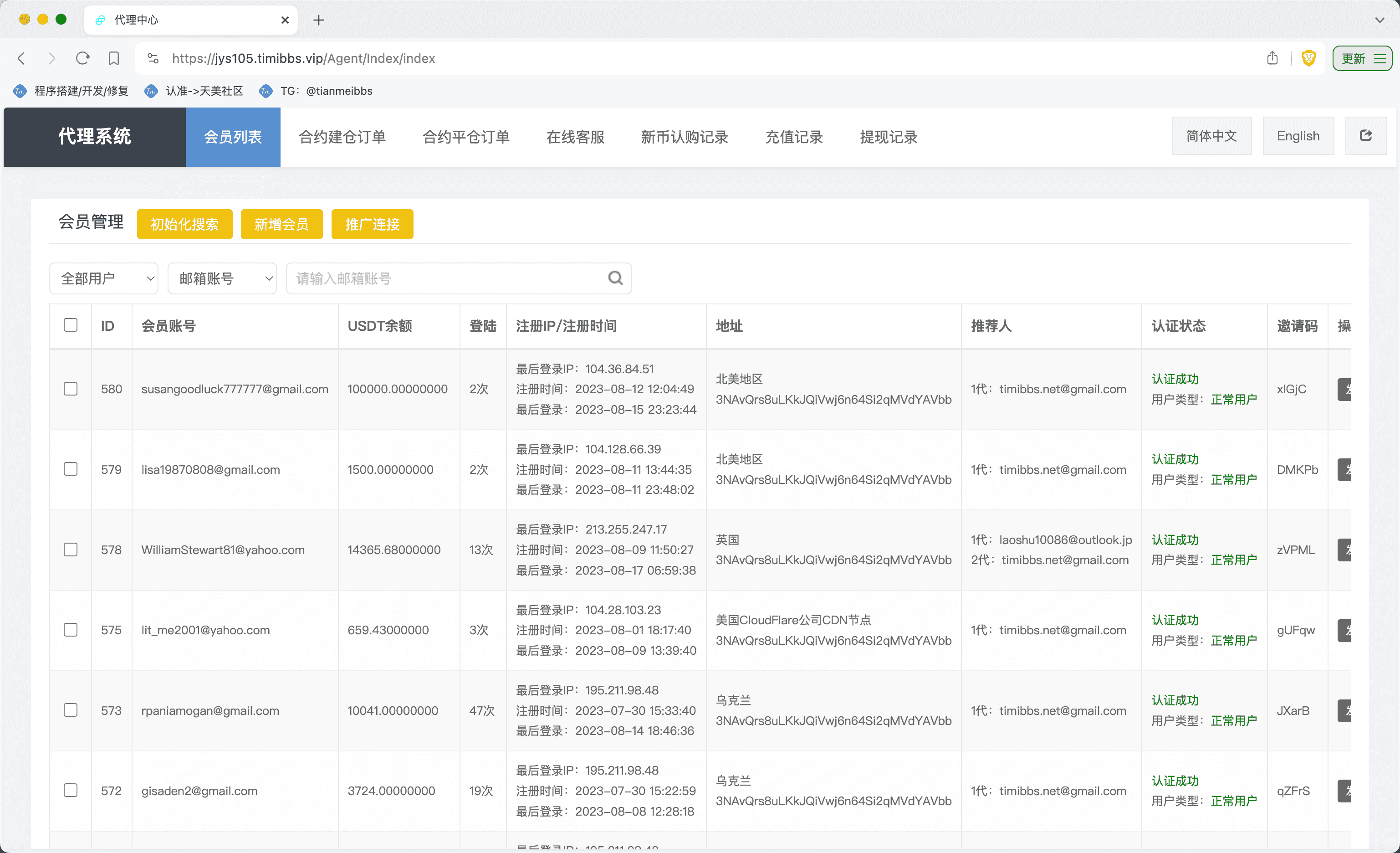Search with the magnifier icon
Viewport: 1400px width, 853px height.
coord(615,278)
